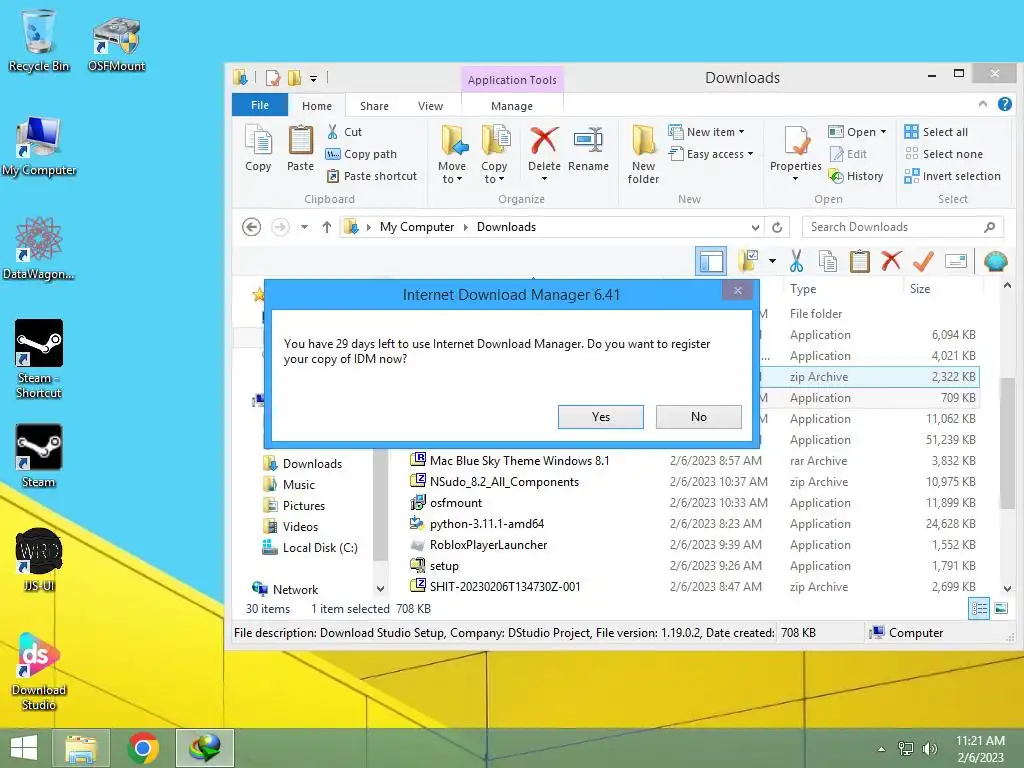Switch to the Share ribbon tab
Image resolution: width=1024 pixels, height=768 pixels.
(x=374, y=106)
